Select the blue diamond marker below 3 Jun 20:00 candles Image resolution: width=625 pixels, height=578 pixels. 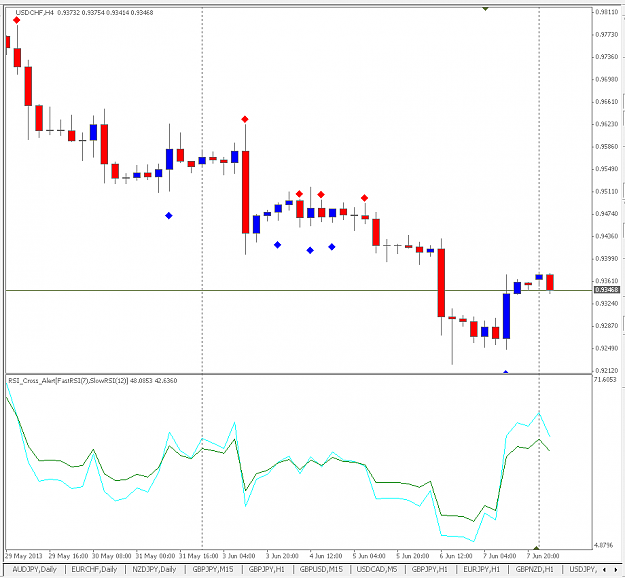277,245
